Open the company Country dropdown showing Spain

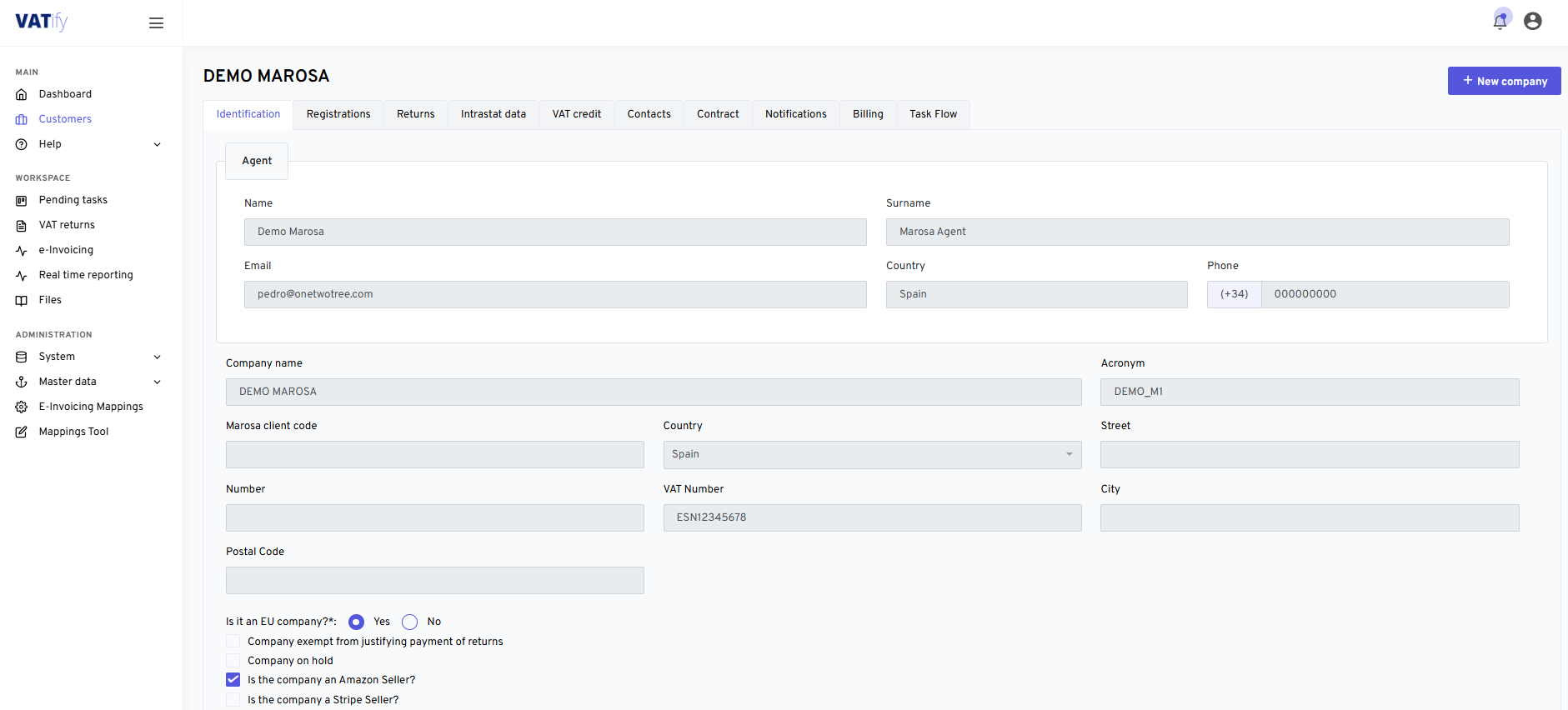pos(871,455)
